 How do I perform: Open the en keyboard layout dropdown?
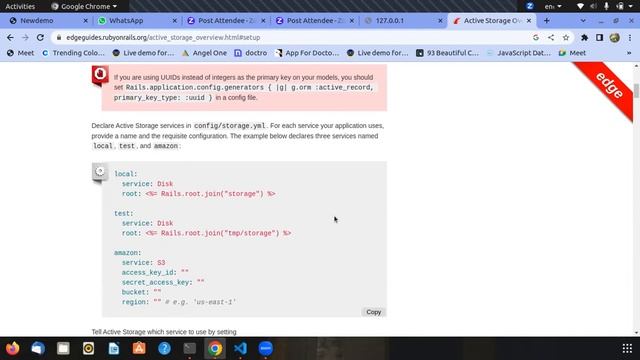[x=553, y=6]
